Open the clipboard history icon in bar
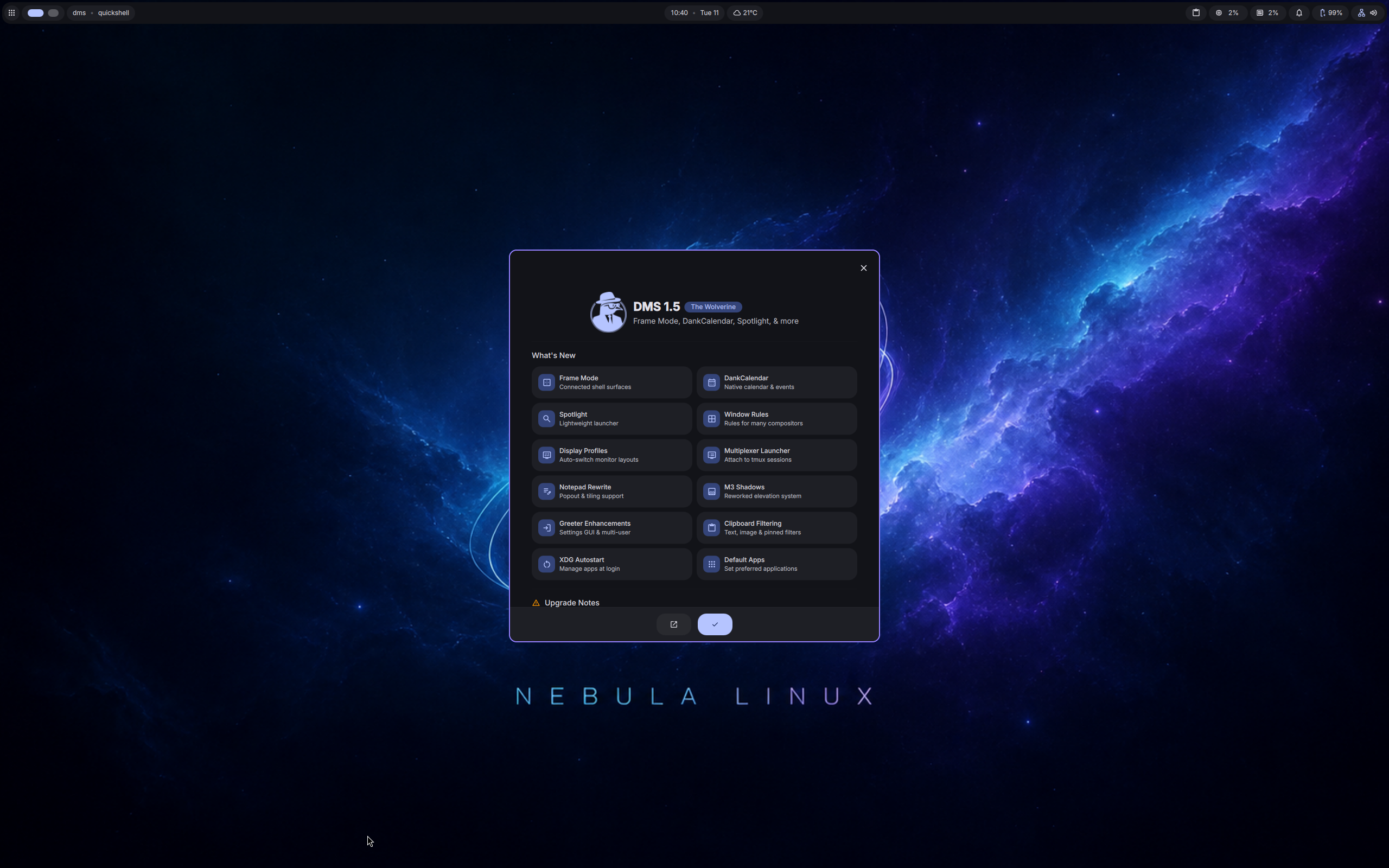Viewport: 1389px width, 868px height. click(1196, 12)
